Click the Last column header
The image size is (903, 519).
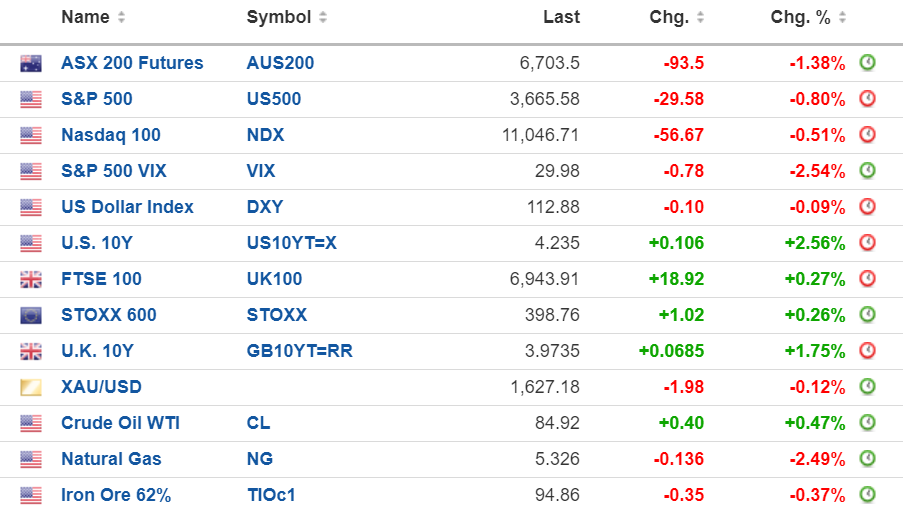pos(561,17)
